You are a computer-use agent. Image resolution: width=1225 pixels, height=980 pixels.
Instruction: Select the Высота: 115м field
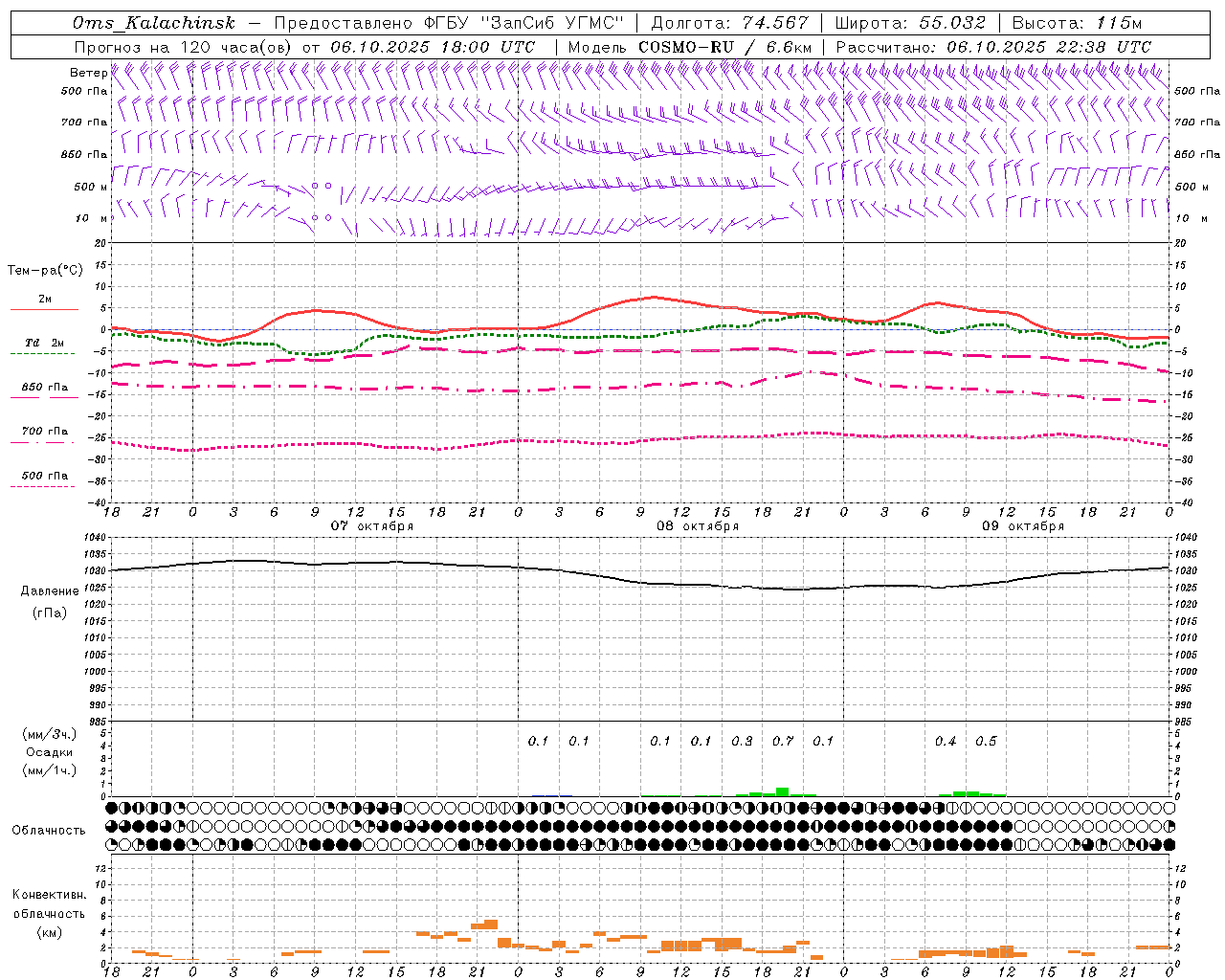click(1077, 23)
